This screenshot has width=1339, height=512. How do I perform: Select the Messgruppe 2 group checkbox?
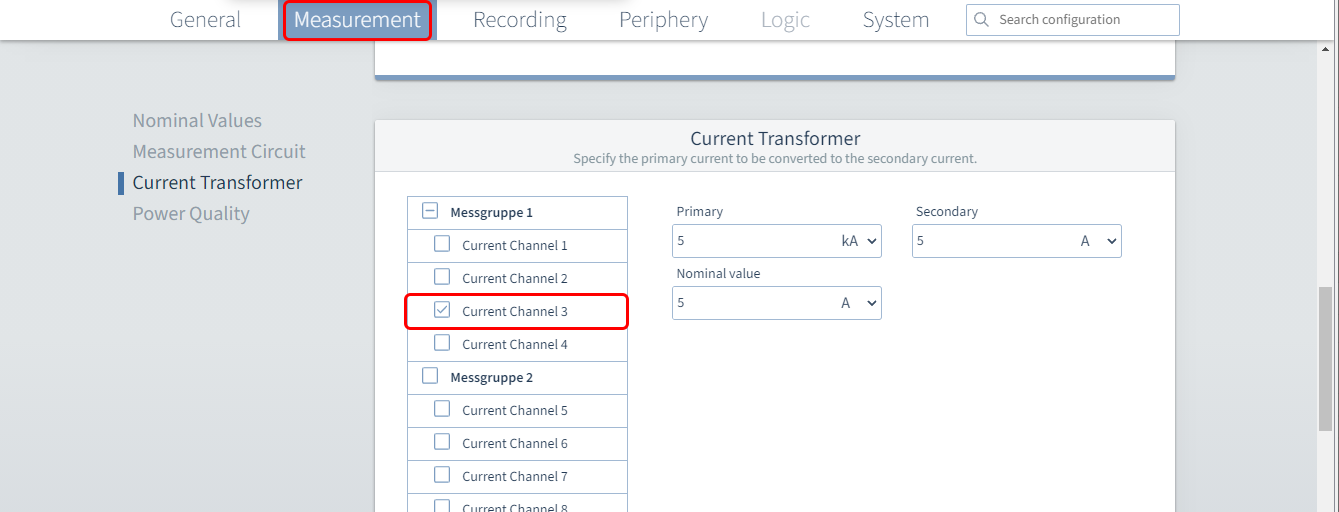coord(430,376)
